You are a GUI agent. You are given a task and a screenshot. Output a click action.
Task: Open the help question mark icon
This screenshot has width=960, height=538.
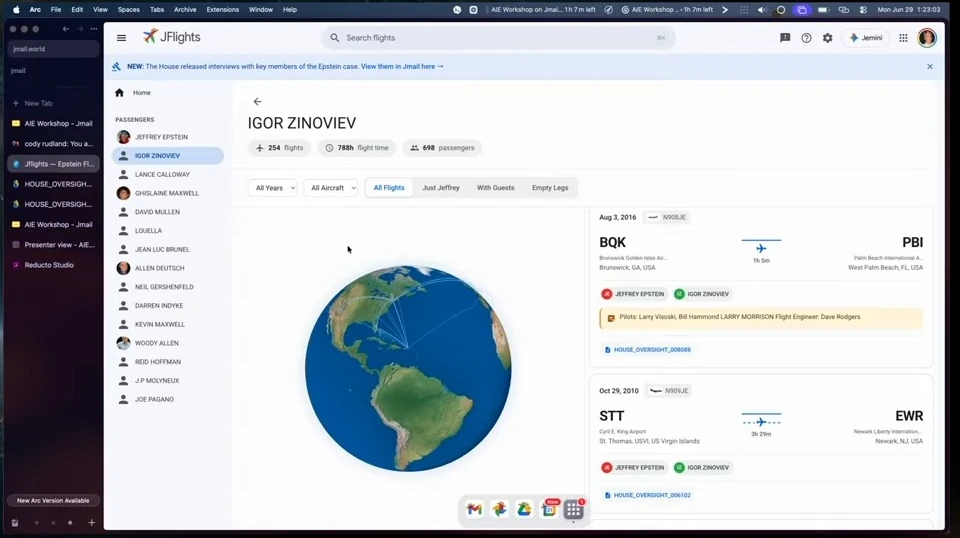806,37
